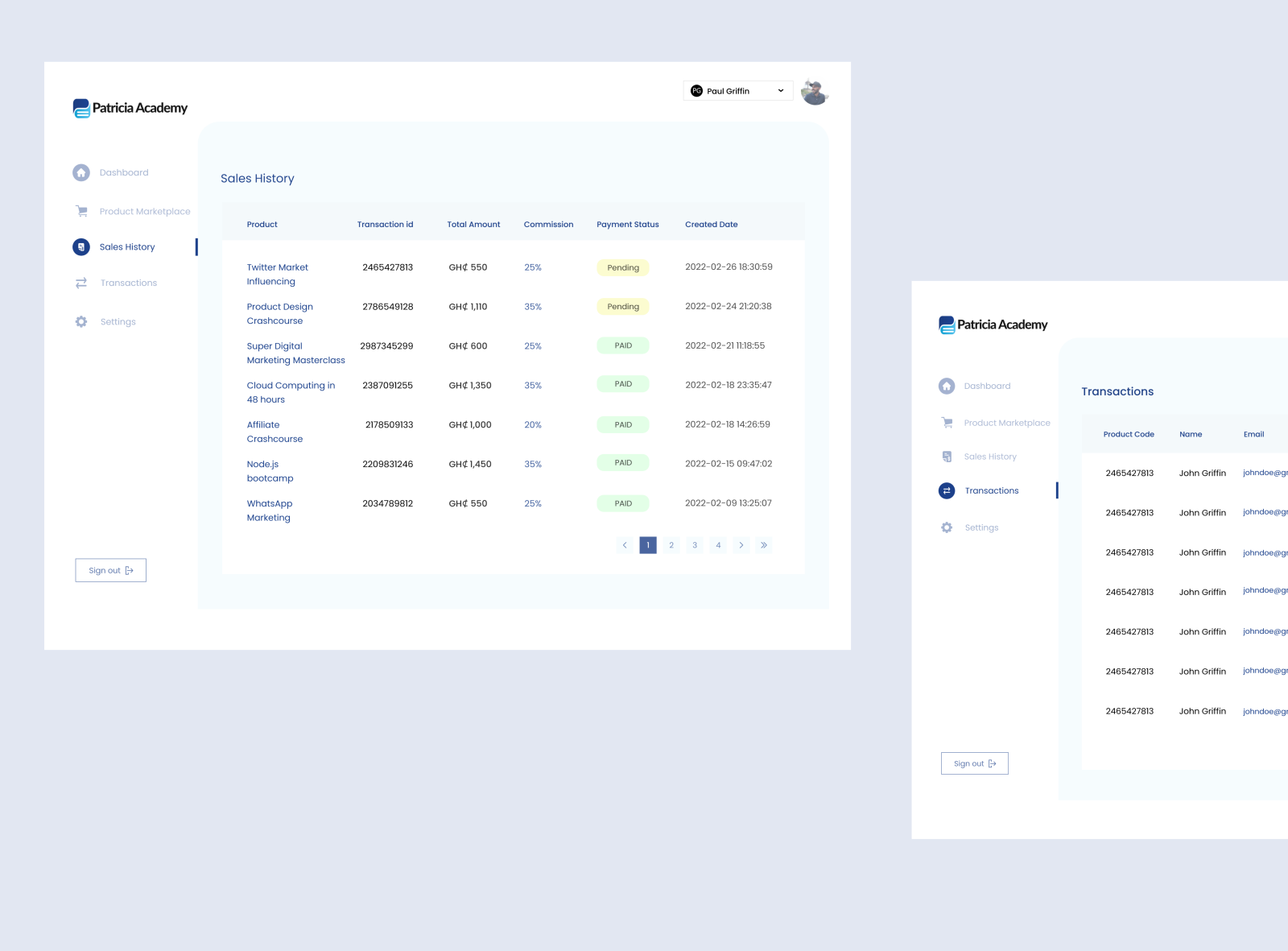The width and height of the screenshot is (1288, 951).
Task: Click the profile avatar at top right
Action: 815,90
